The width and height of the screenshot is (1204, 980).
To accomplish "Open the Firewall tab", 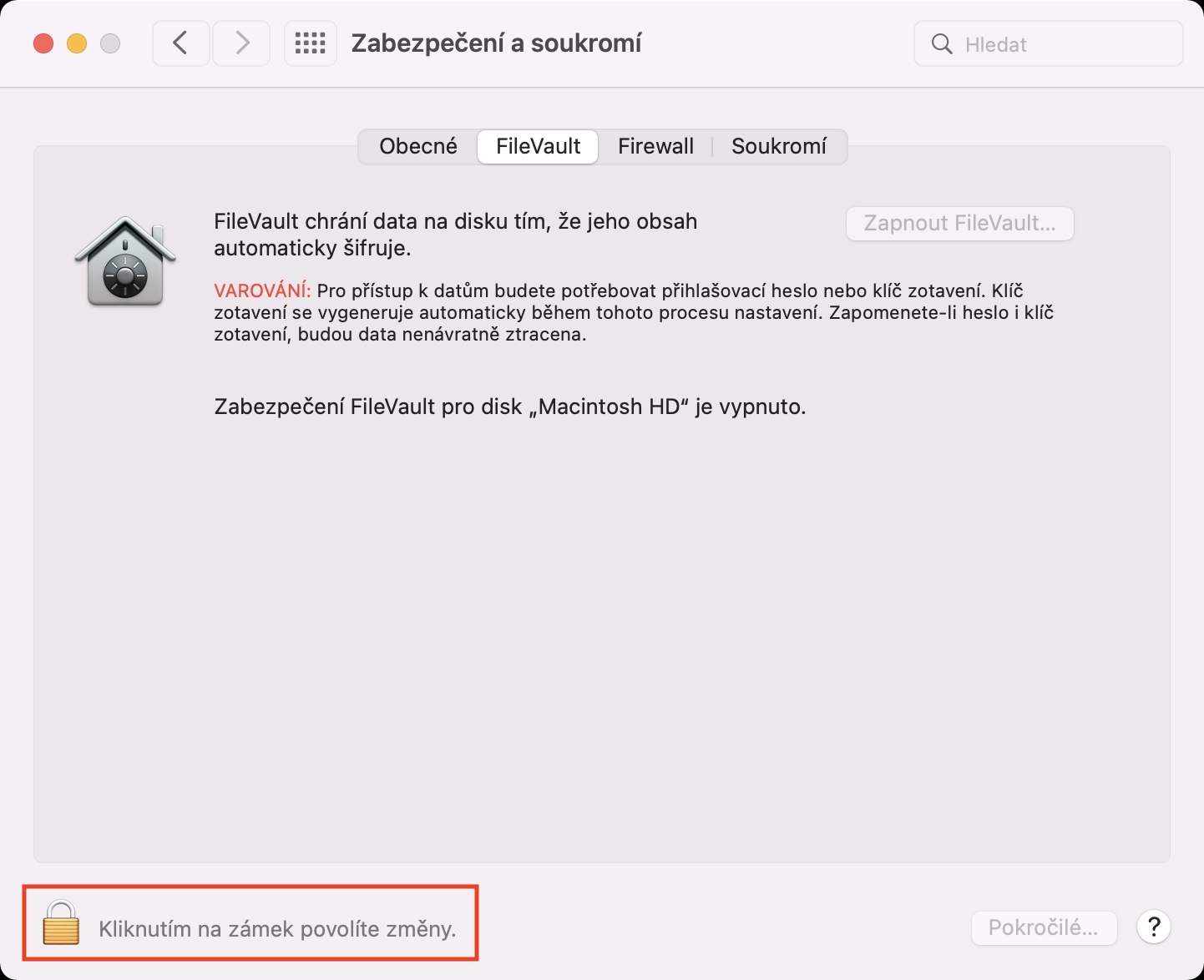I will [655, 146].
